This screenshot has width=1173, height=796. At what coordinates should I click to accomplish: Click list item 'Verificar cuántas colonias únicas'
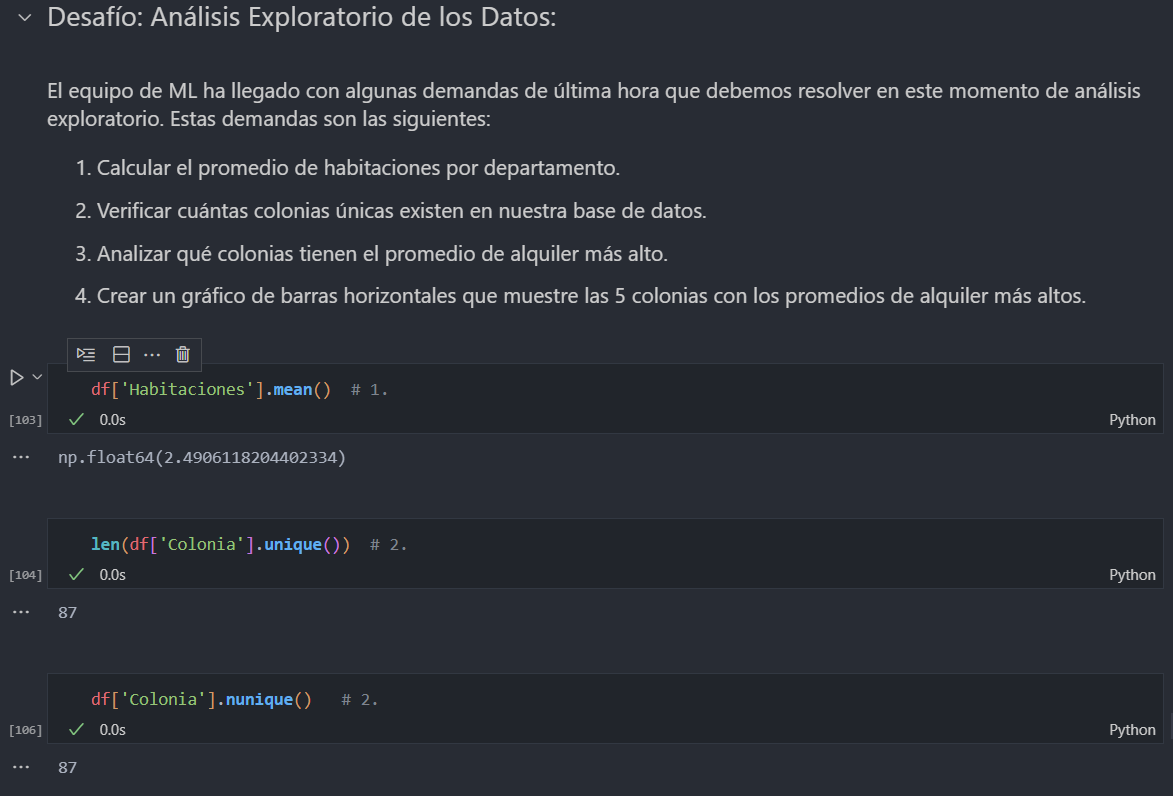tap(391, 211)
